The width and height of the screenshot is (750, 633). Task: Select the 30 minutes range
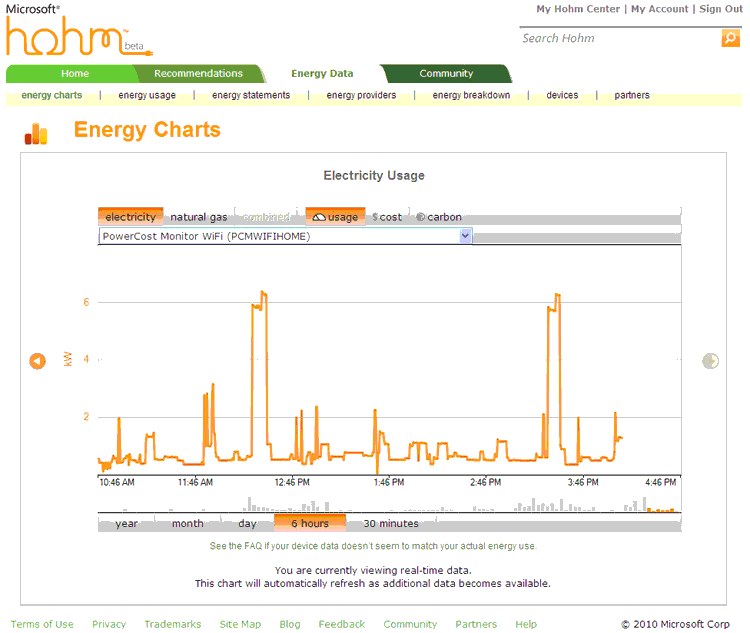[391, 523]
